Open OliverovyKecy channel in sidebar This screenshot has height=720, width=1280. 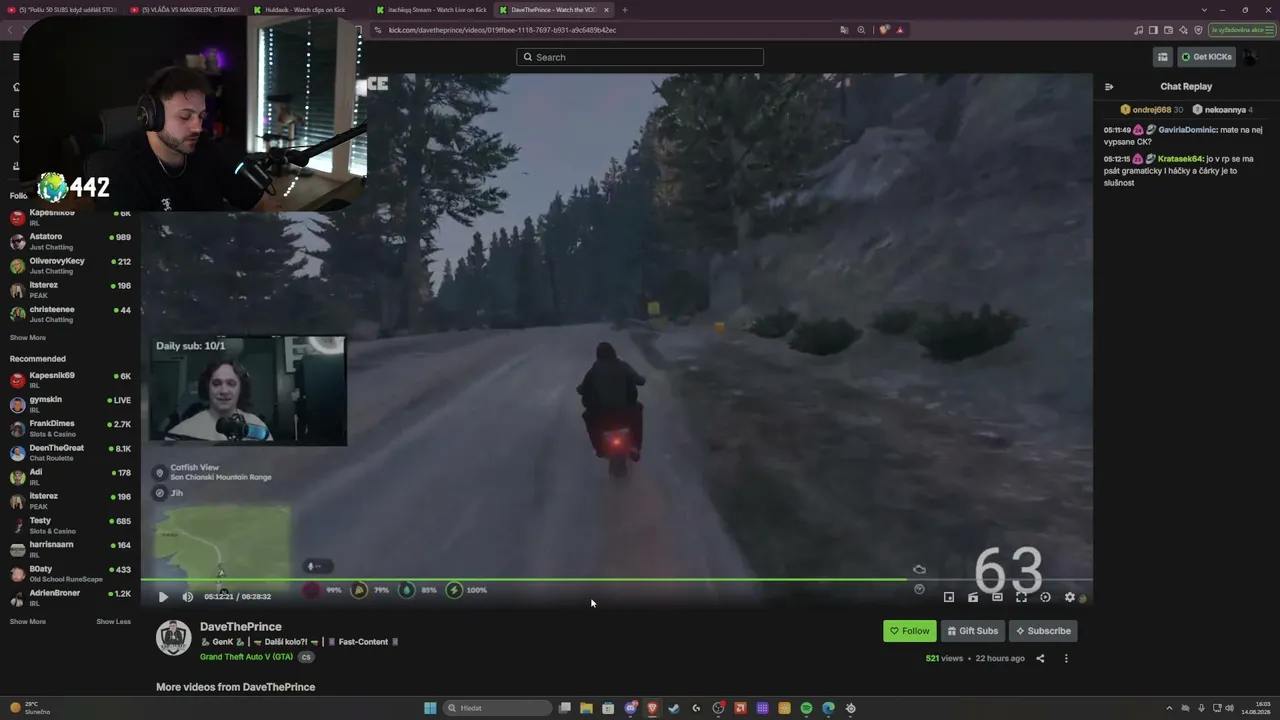[x=70, y=266]
